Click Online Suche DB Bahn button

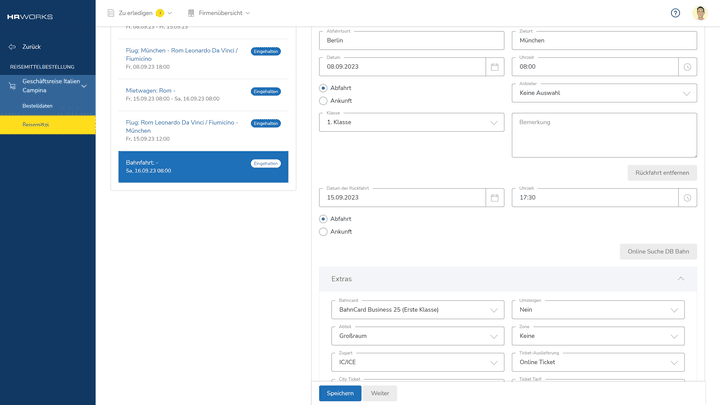pos(658,252)
